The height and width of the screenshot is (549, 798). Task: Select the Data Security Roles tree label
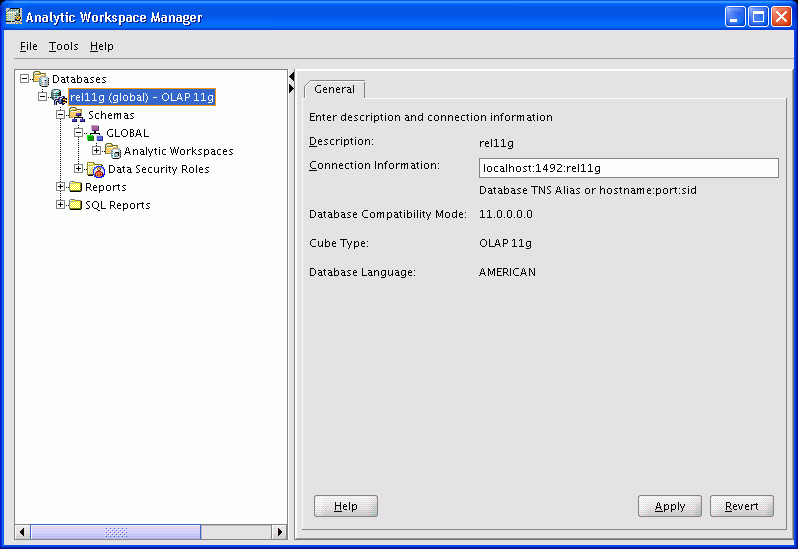[159, 169]
